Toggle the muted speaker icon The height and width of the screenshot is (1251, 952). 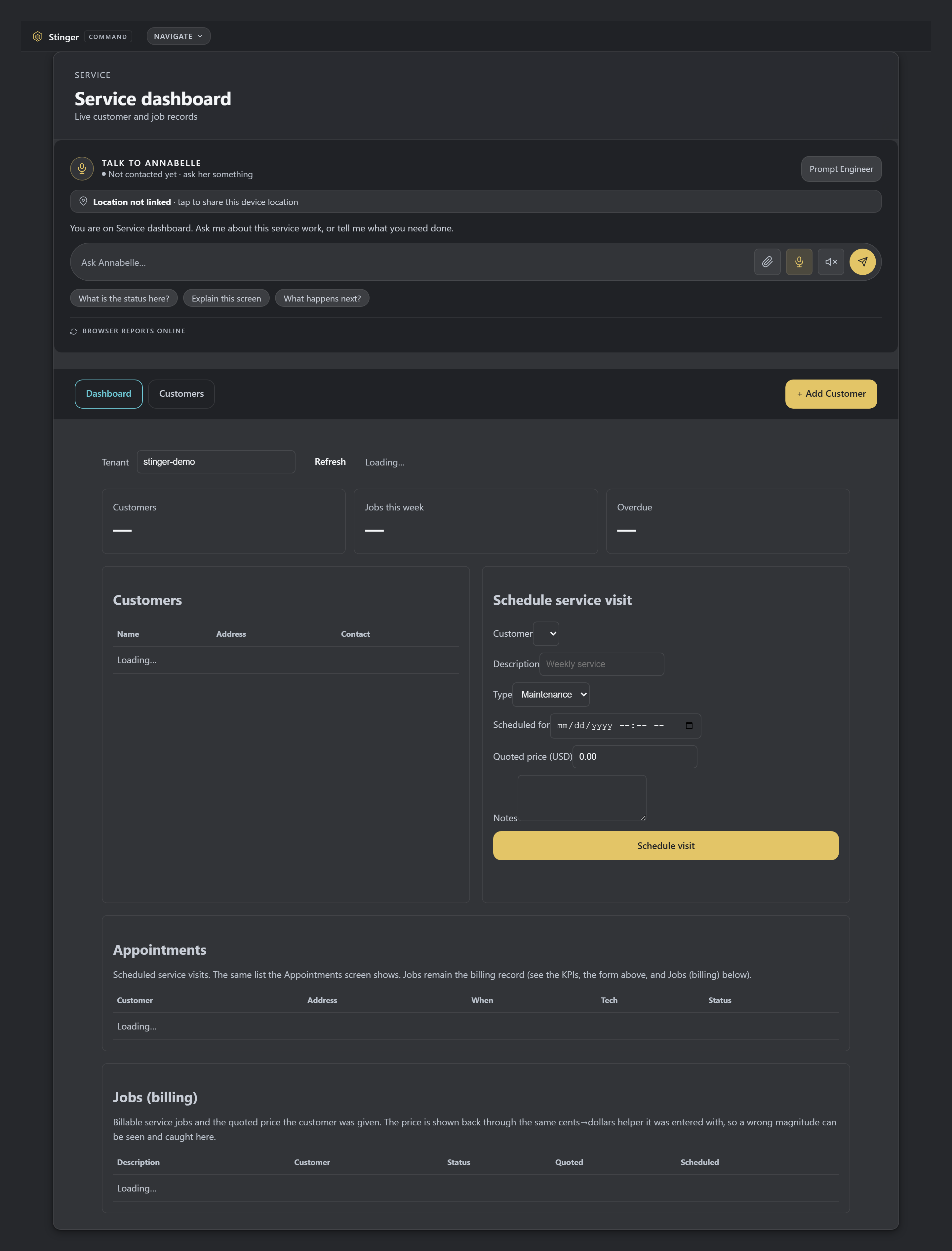[x=830, y=262]
